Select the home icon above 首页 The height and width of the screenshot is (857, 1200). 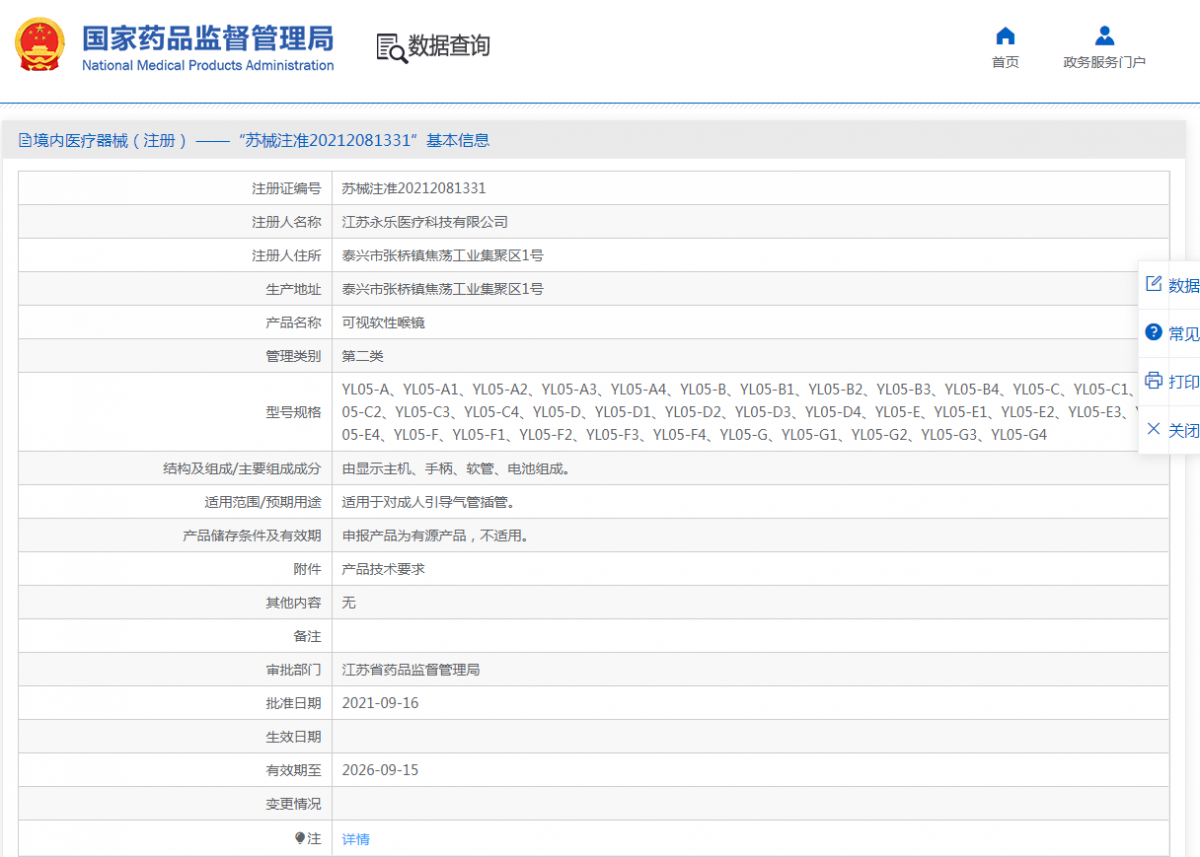[x=1005, y=36]
